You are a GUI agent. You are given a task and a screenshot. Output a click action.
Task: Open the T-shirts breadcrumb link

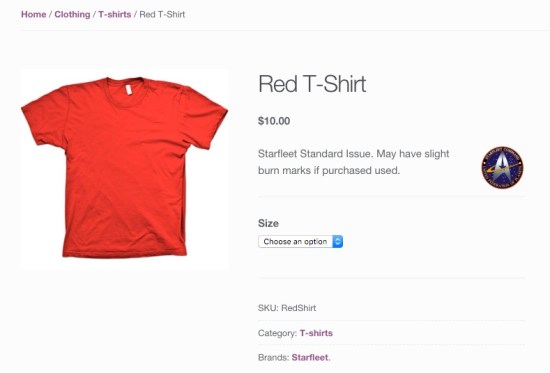115,14
